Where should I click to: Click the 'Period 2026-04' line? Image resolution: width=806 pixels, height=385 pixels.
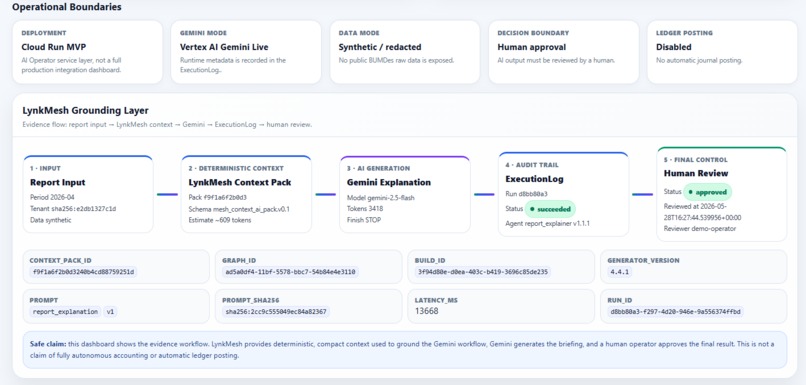pos(51,197)
